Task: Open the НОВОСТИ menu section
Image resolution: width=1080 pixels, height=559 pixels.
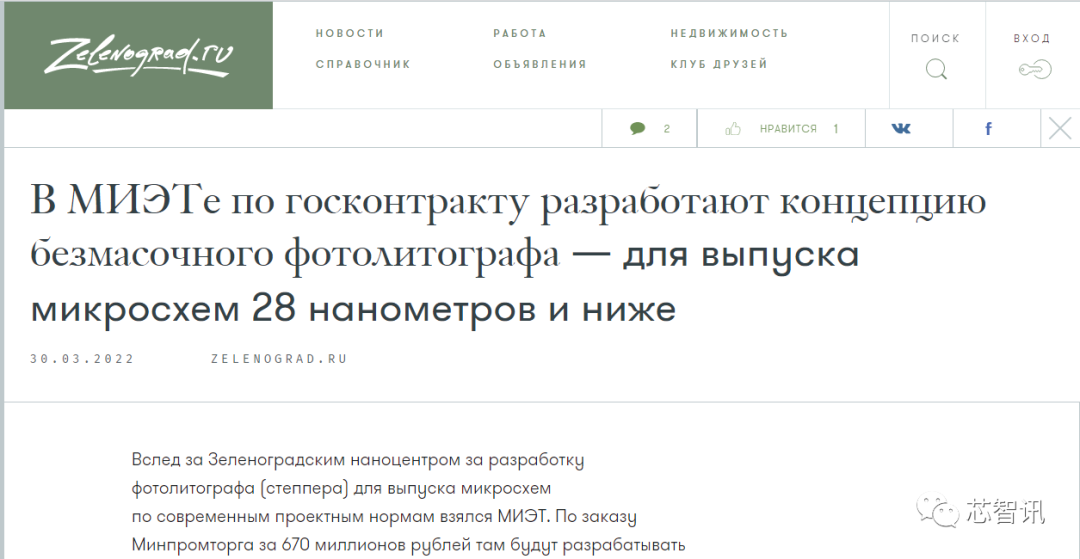Action: 350,33
